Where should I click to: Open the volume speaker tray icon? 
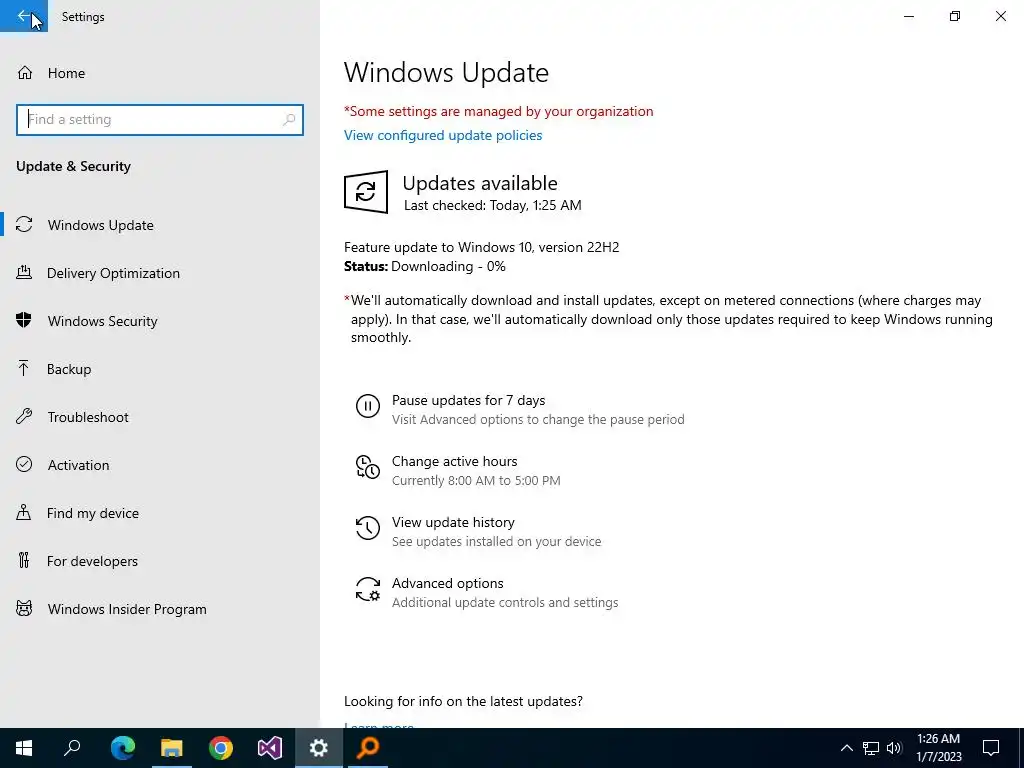894,748
